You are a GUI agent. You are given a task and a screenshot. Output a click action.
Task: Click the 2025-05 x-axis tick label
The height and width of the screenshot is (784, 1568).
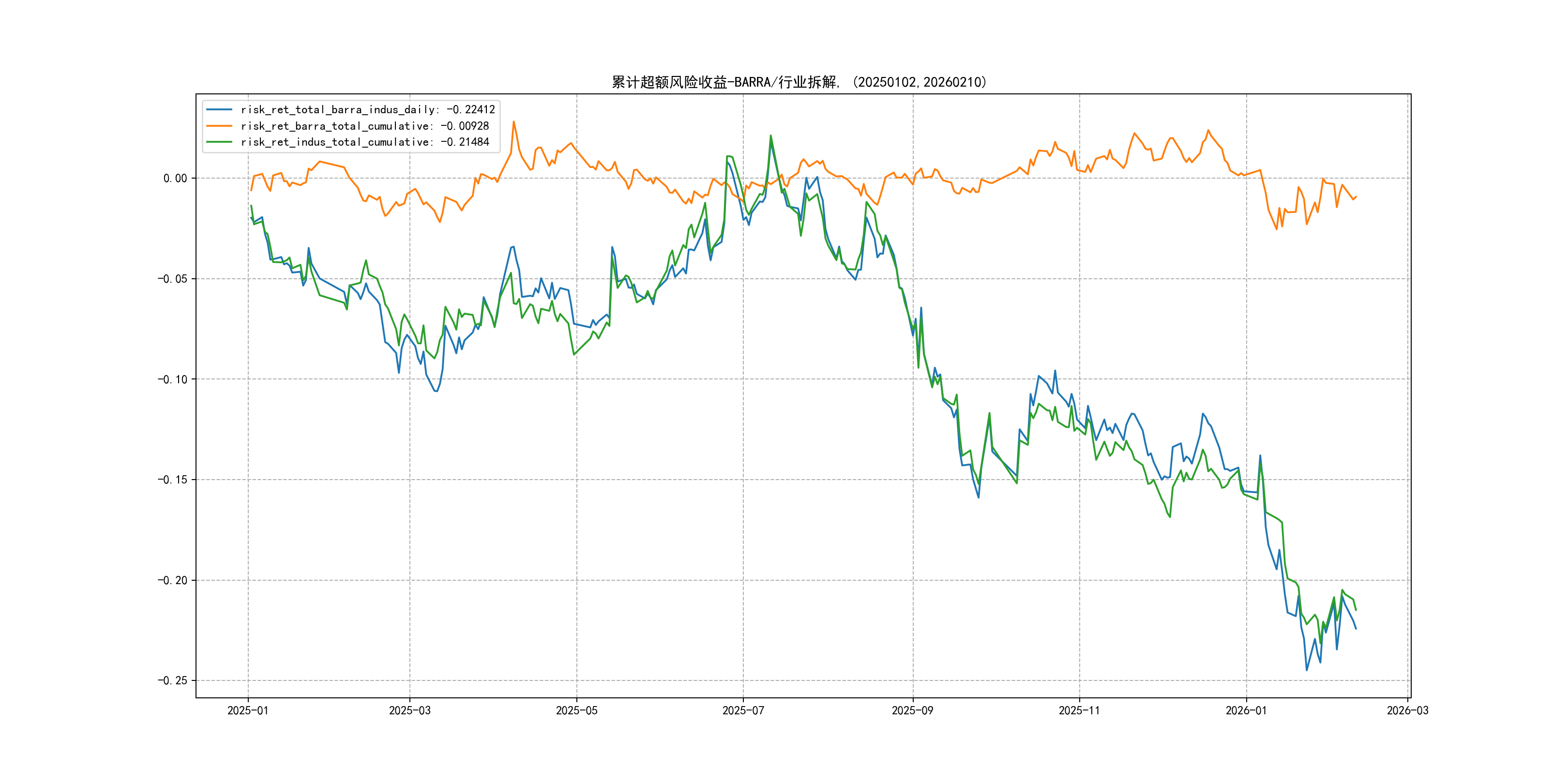click(x=576, y=710)
